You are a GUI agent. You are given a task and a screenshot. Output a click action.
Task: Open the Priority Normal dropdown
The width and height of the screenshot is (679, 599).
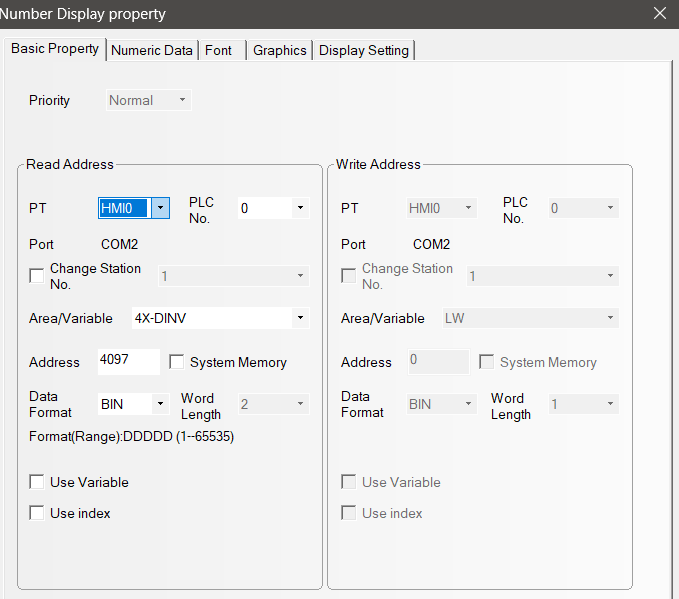click(x=182, y=100)
